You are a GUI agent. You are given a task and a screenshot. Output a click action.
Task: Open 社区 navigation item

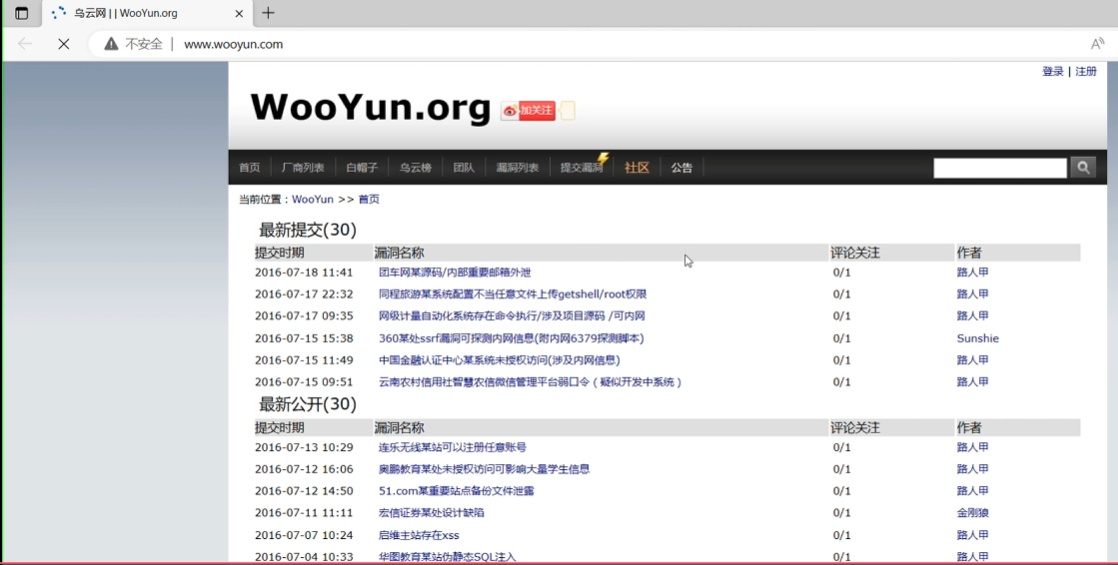[x=637, y=168]
